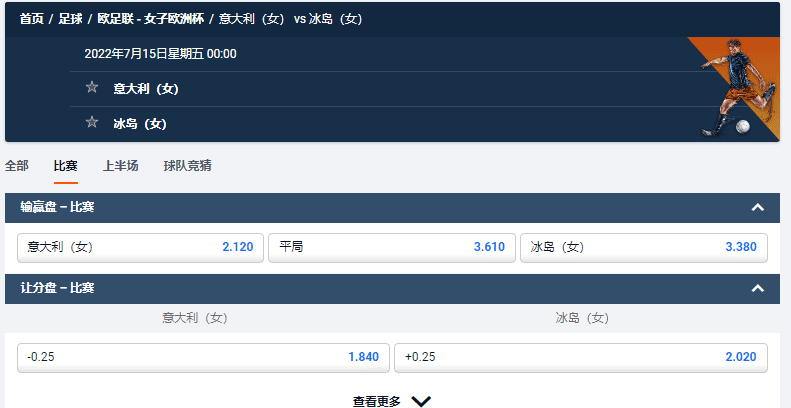The width and height of the screenshot is (791, 408).
Task: Open 足球 in the breadcrumb
Action: pos(70,19)
